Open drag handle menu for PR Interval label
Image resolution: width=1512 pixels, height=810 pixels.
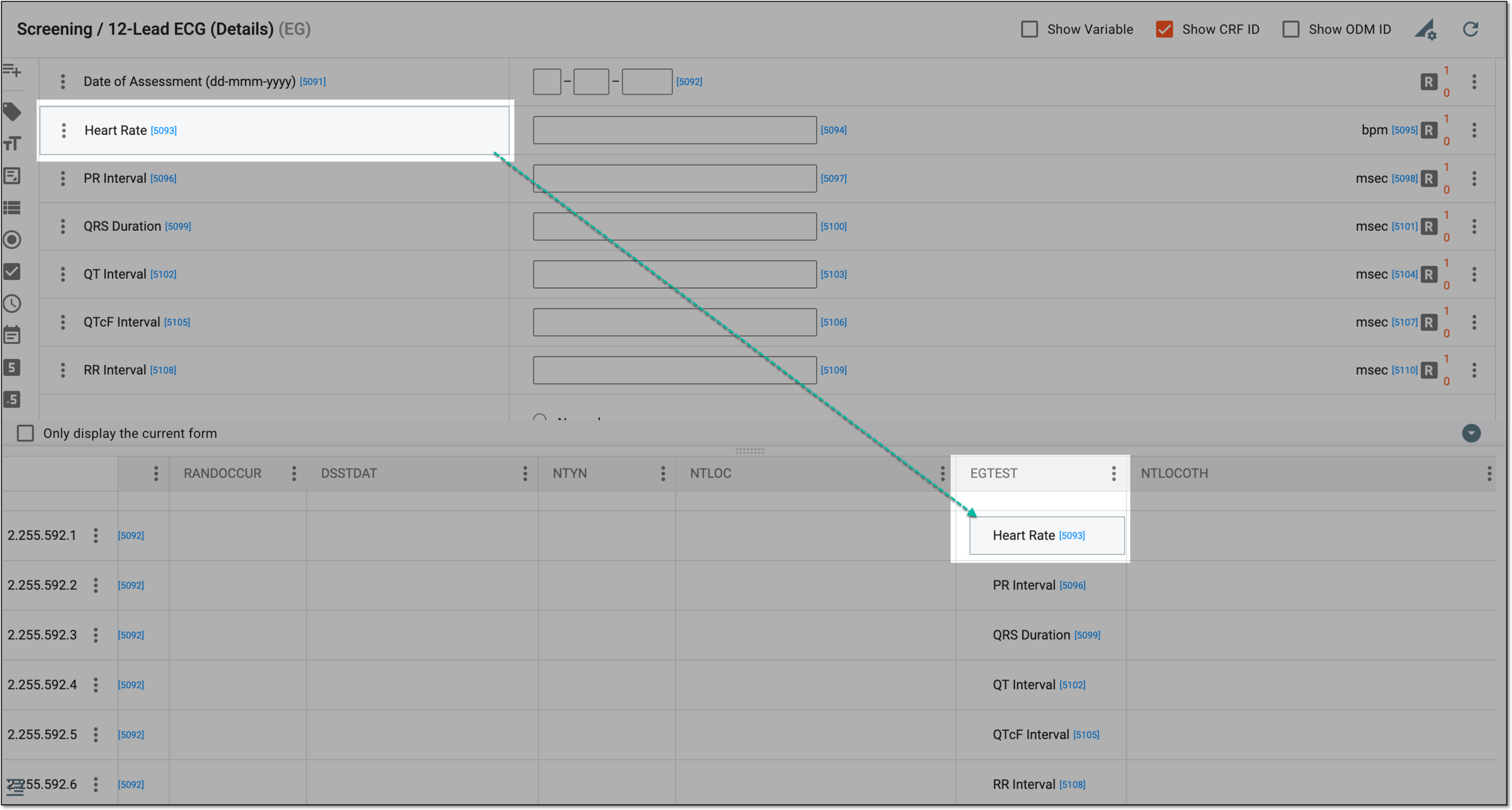63,178
